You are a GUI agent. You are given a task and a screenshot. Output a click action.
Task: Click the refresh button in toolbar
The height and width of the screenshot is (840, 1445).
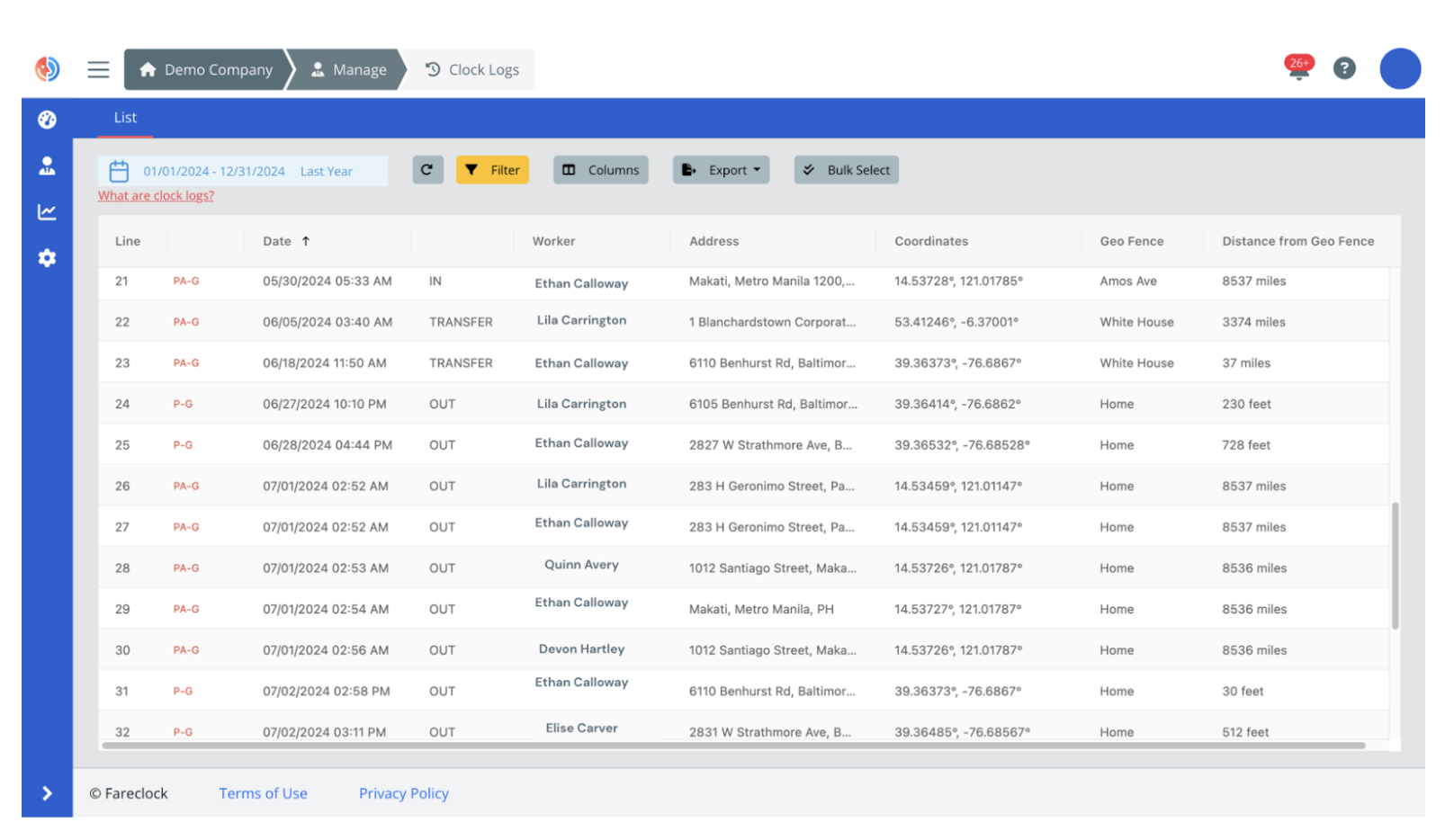pyautogui.click(x=427, y=170)
